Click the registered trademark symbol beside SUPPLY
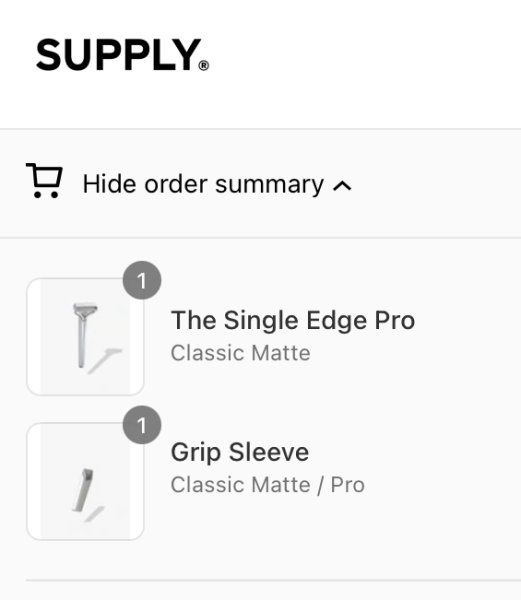The height and width of the screenshot is (600, 521). [204, 65]
